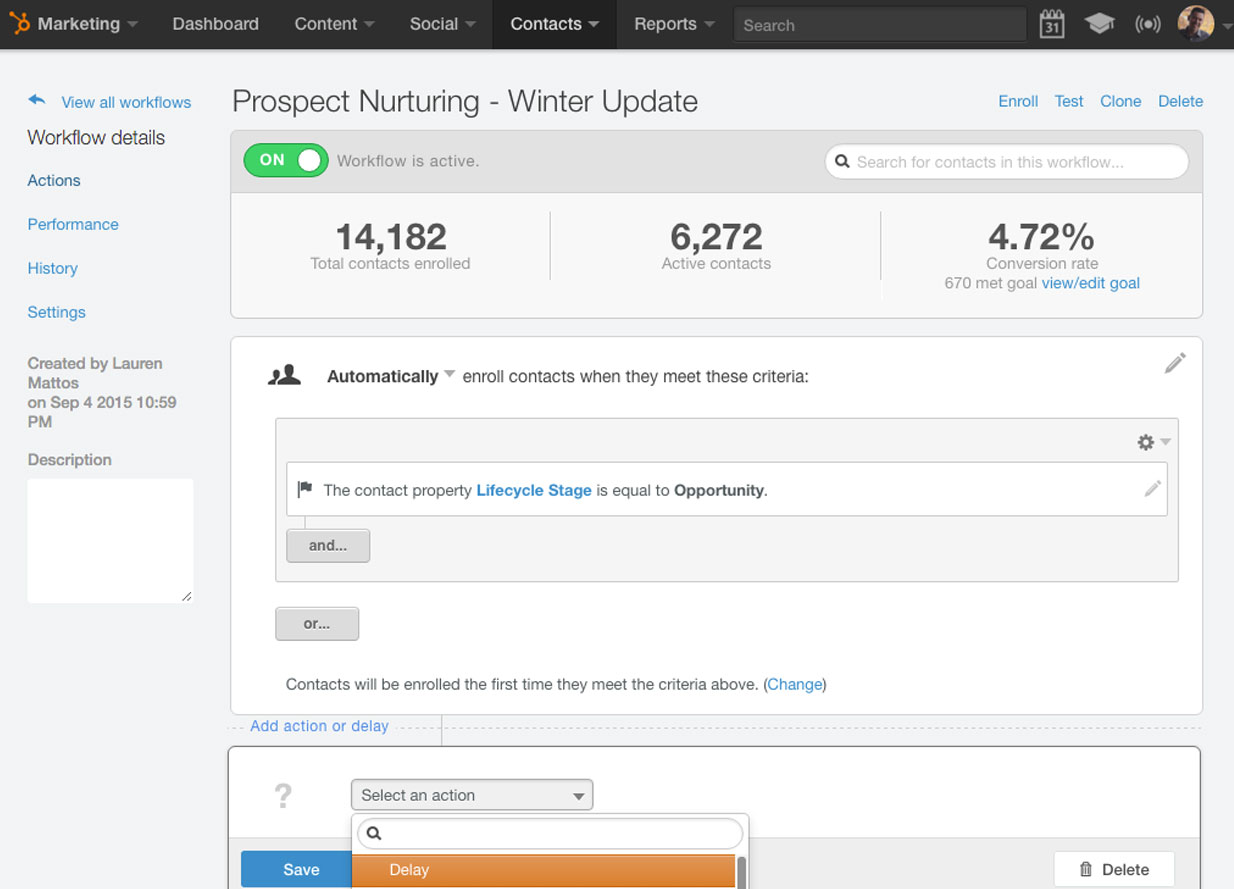Open the Performance sidebar section
The width and height of the screenshot is (1234, 889).
coord(73,224)
